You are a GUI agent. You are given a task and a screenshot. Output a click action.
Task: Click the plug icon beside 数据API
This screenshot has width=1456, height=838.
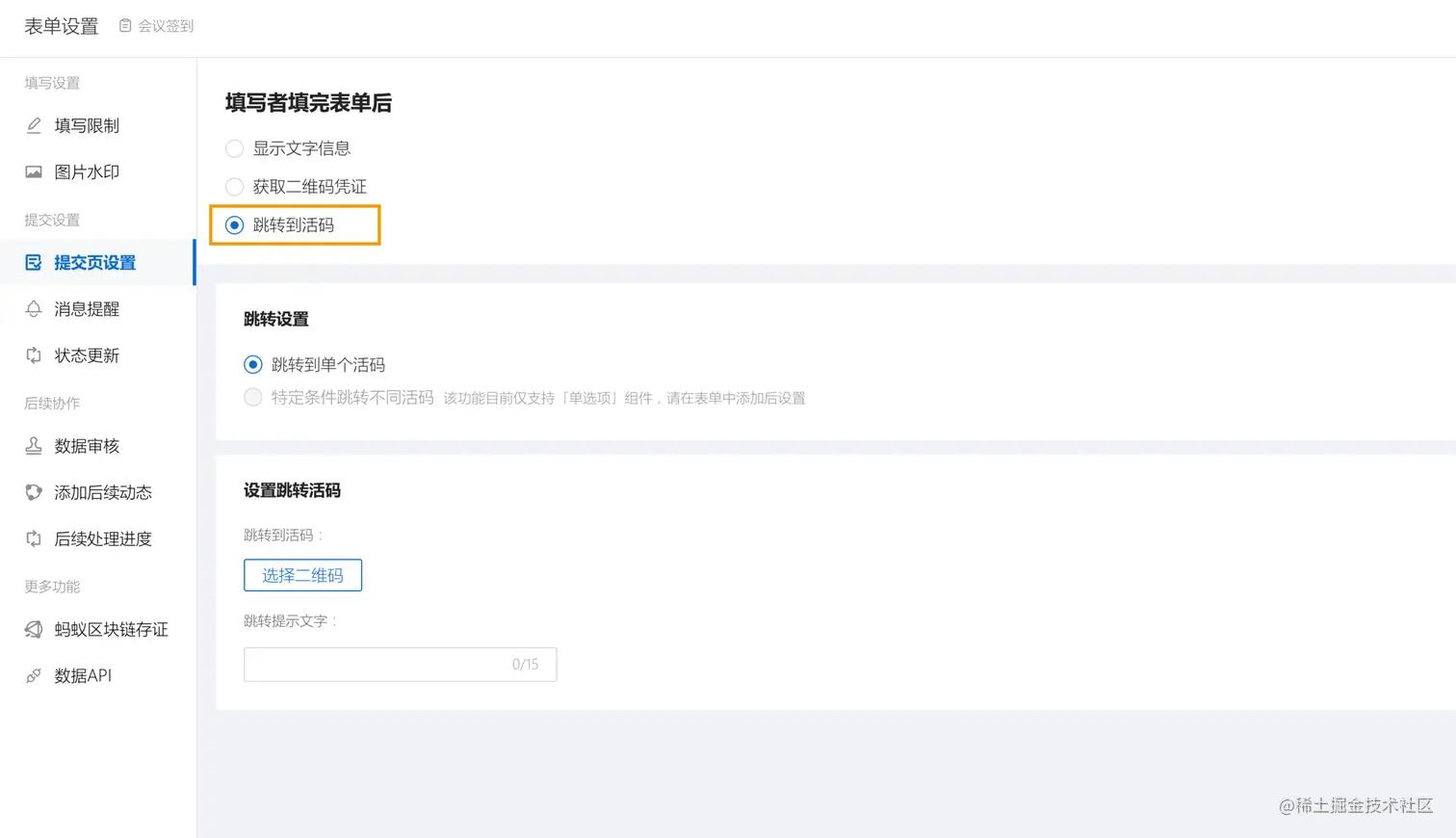pos(34,675)
